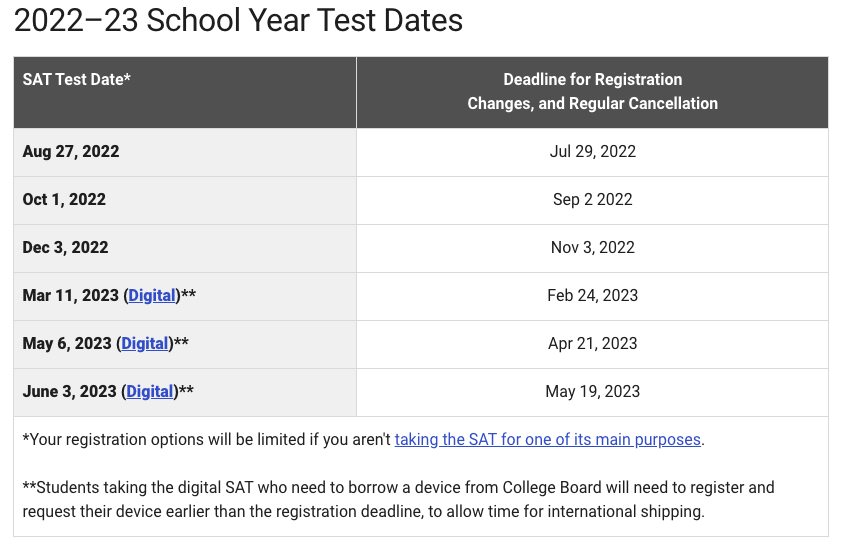
Task: Click the "May 6, 2023" date text
Action: 67,344
